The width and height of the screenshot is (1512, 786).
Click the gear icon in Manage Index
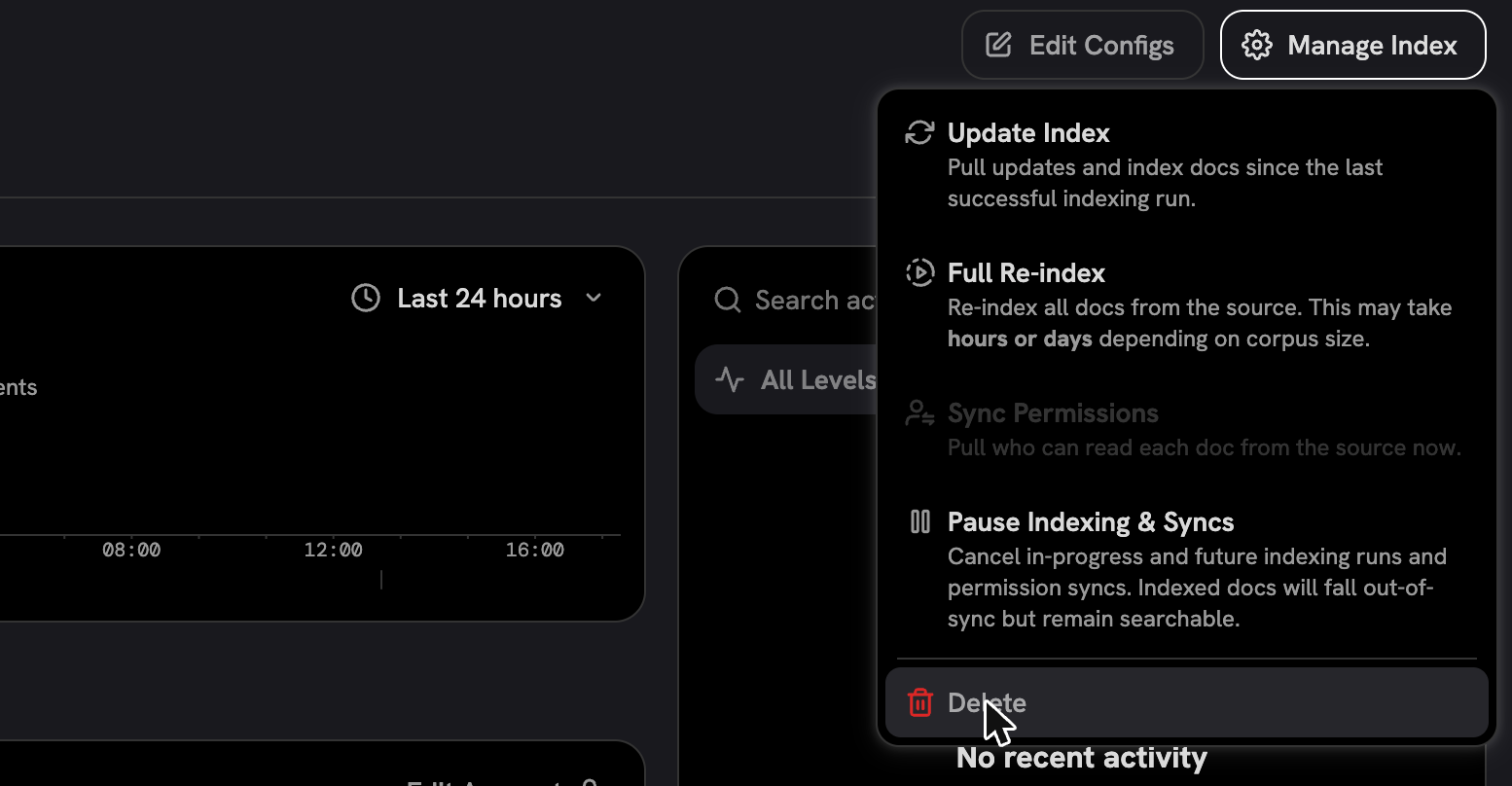point(1256,45)
